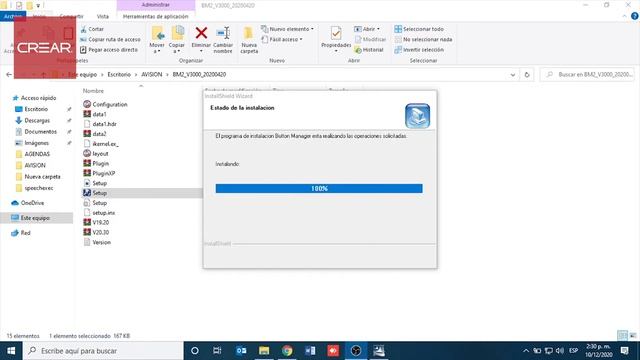Go to AVISION in the breadcrumb

(x=151, y=75)
